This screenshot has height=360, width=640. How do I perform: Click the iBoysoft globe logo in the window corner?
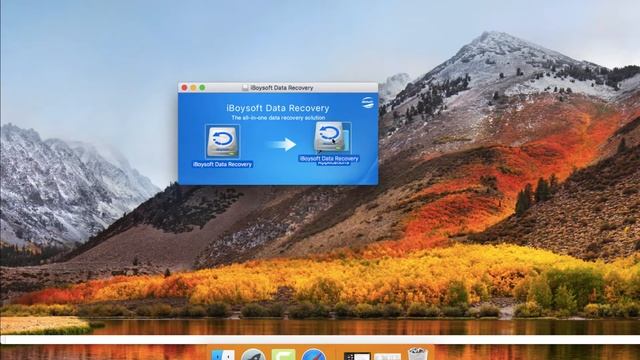(x=367, y=102)
